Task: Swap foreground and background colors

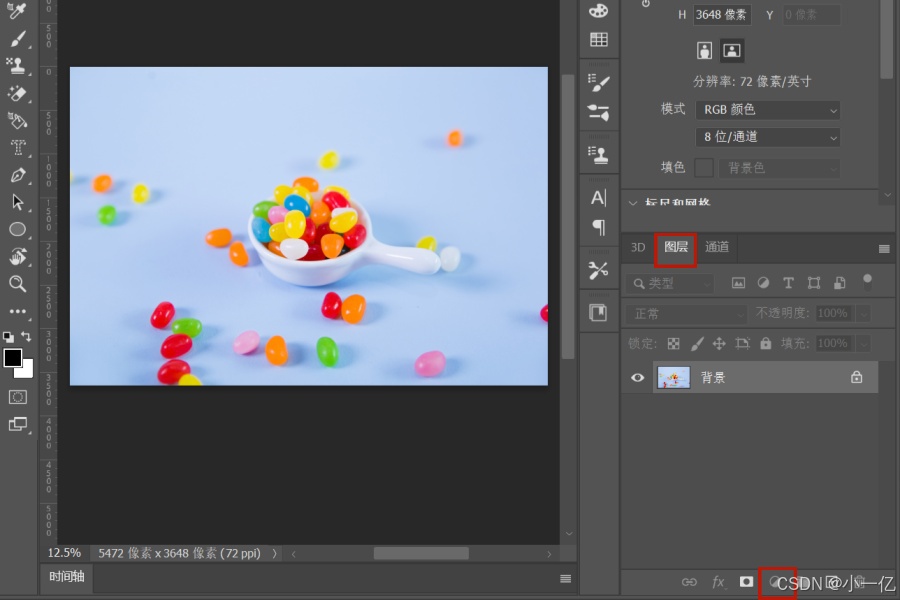Action: pyautogui.click(x=26, y=336)
